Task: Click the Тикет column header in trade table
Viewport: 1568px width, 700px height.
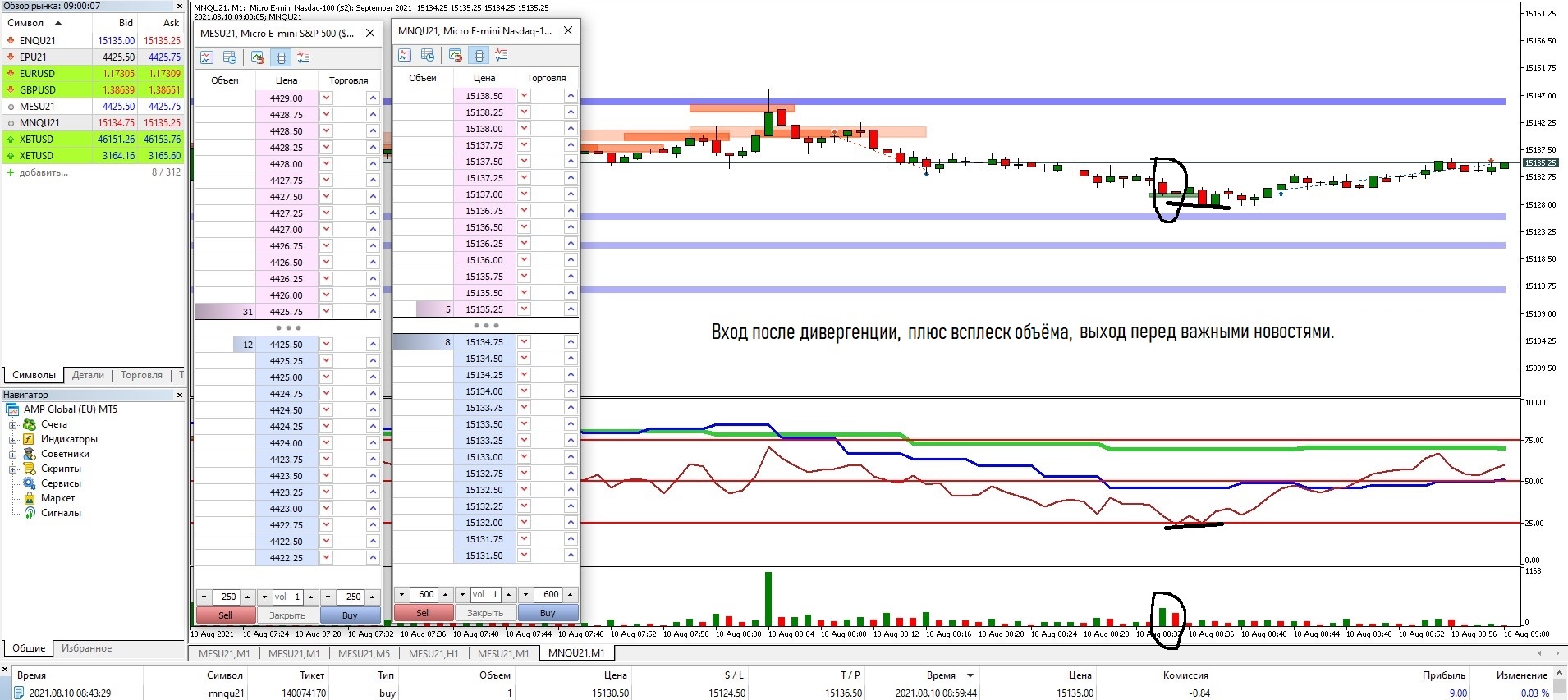Action: (312, 675)
